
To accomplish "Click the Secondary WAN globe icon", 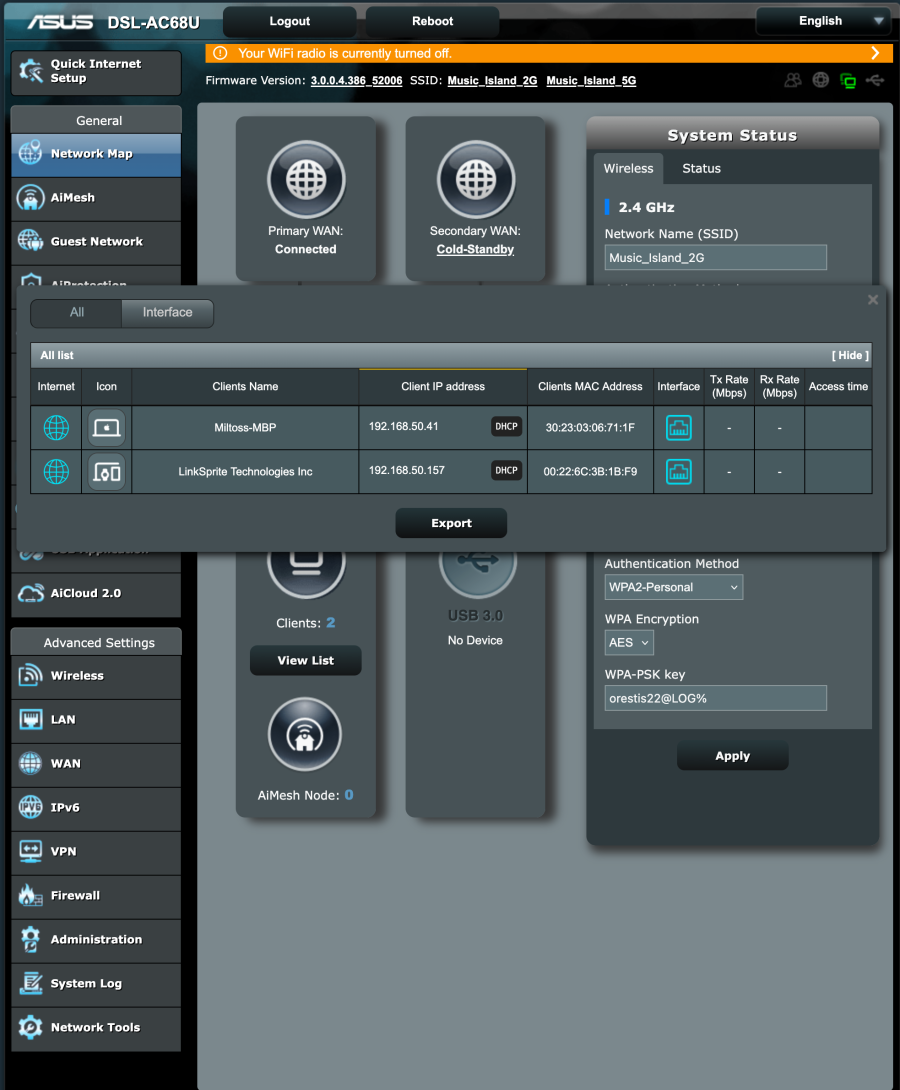I will click(475, 180).
